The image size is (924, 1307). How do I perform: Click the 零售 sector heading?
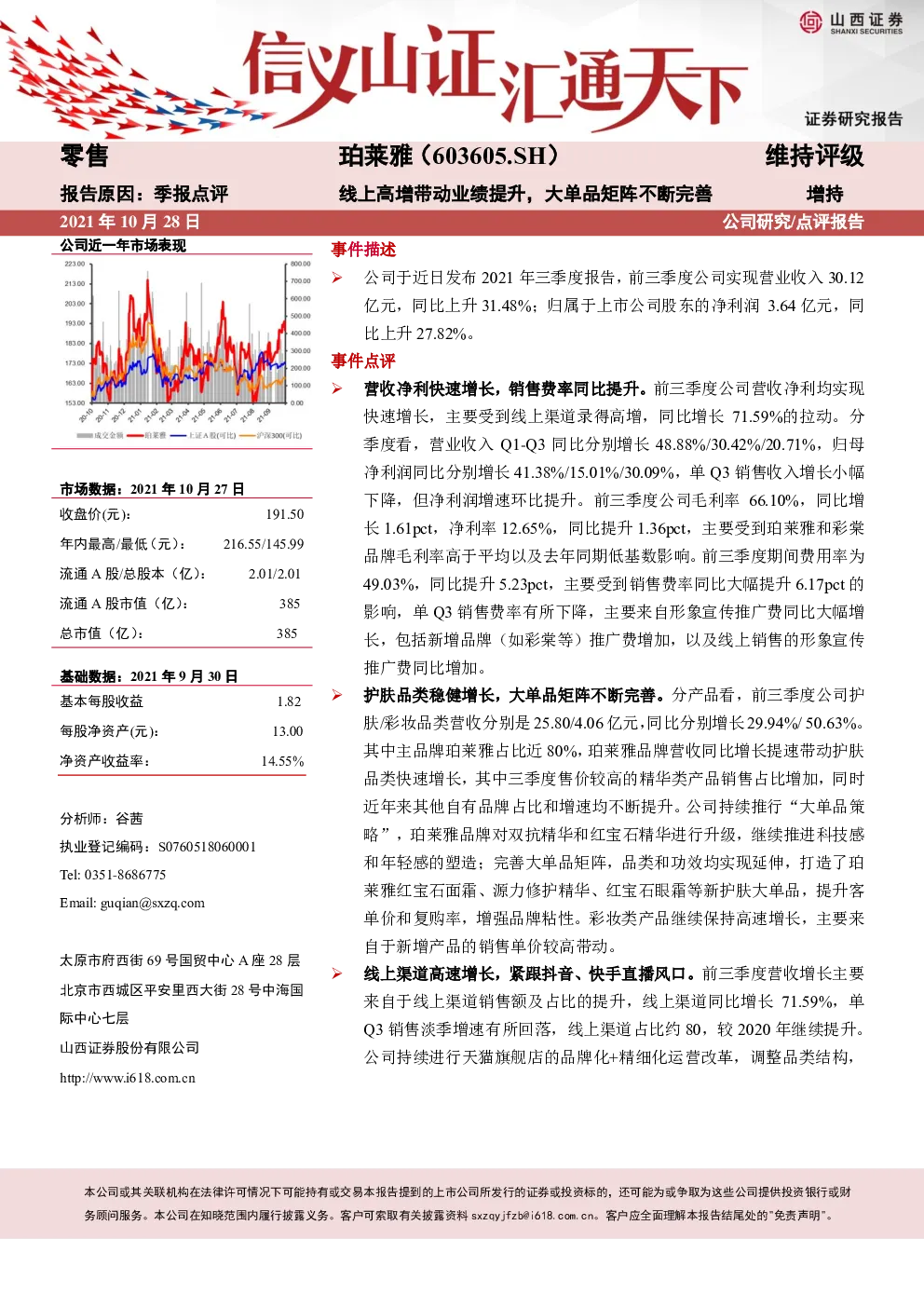pyautogui.click(x=85, y=156)
